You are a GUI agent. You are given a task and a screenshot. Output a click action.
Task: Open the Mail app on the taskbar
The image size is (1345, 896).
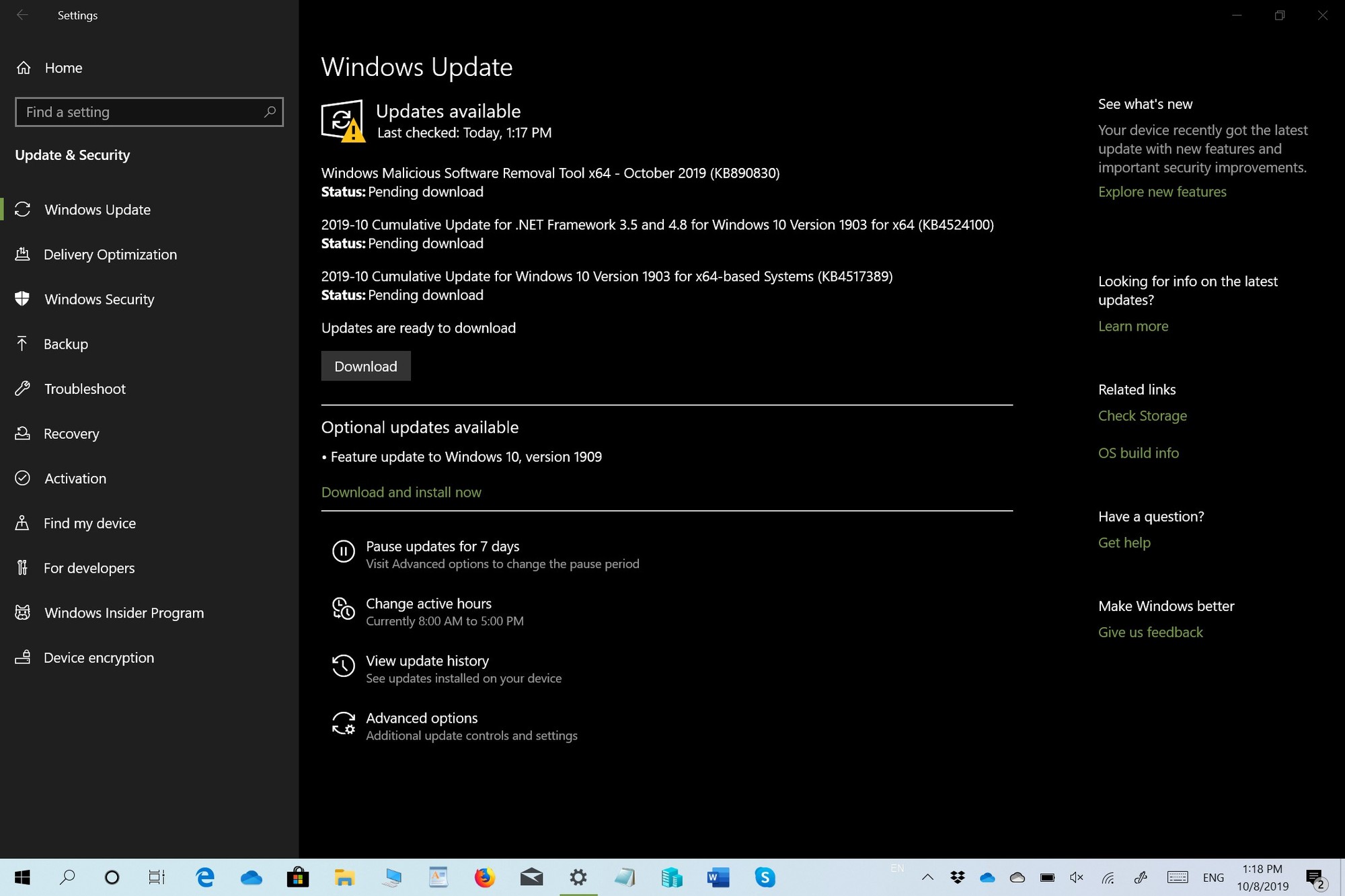click(531, 877)
